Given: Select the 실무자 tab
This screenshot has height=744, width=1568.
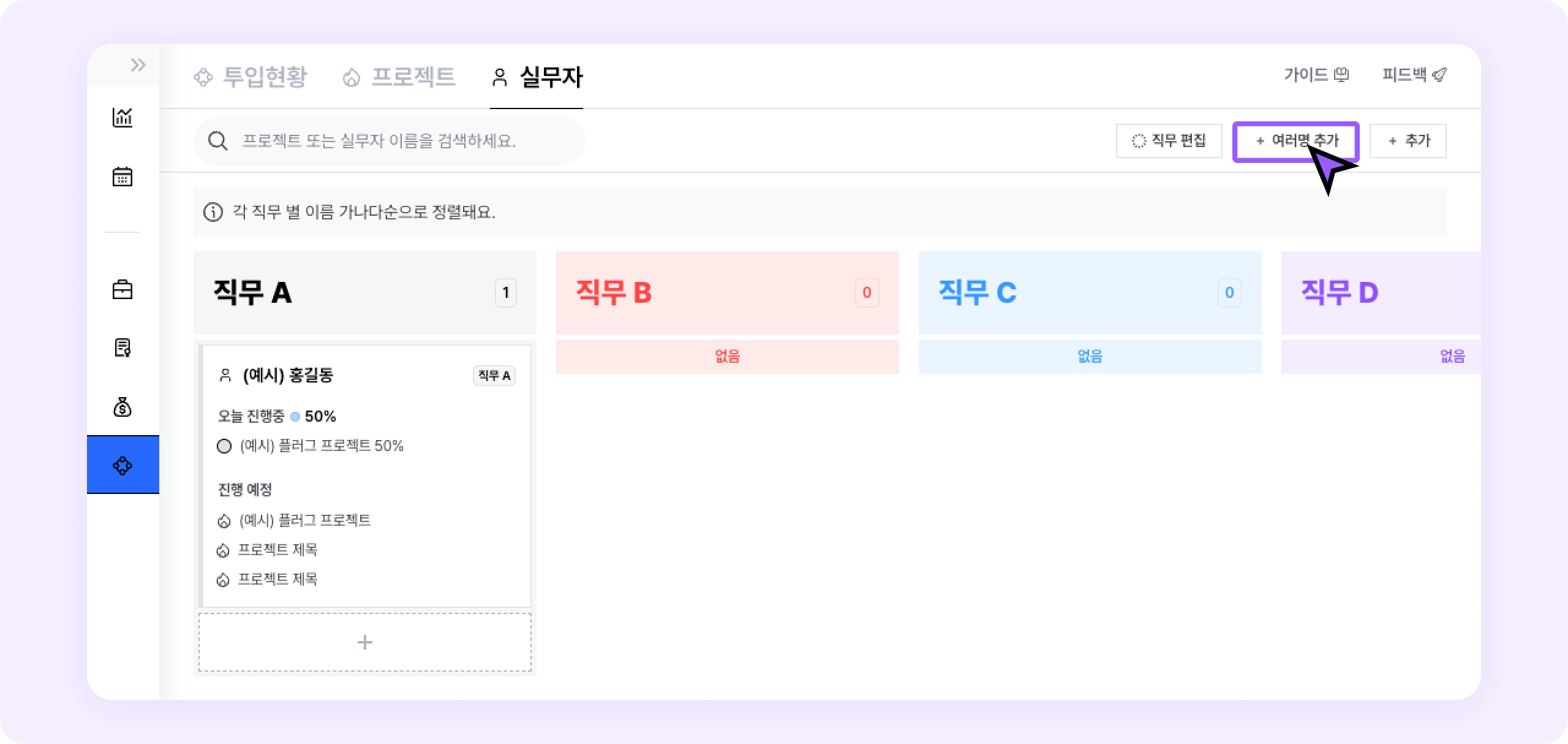Looking at the screenshot, I should coord(537,77).
